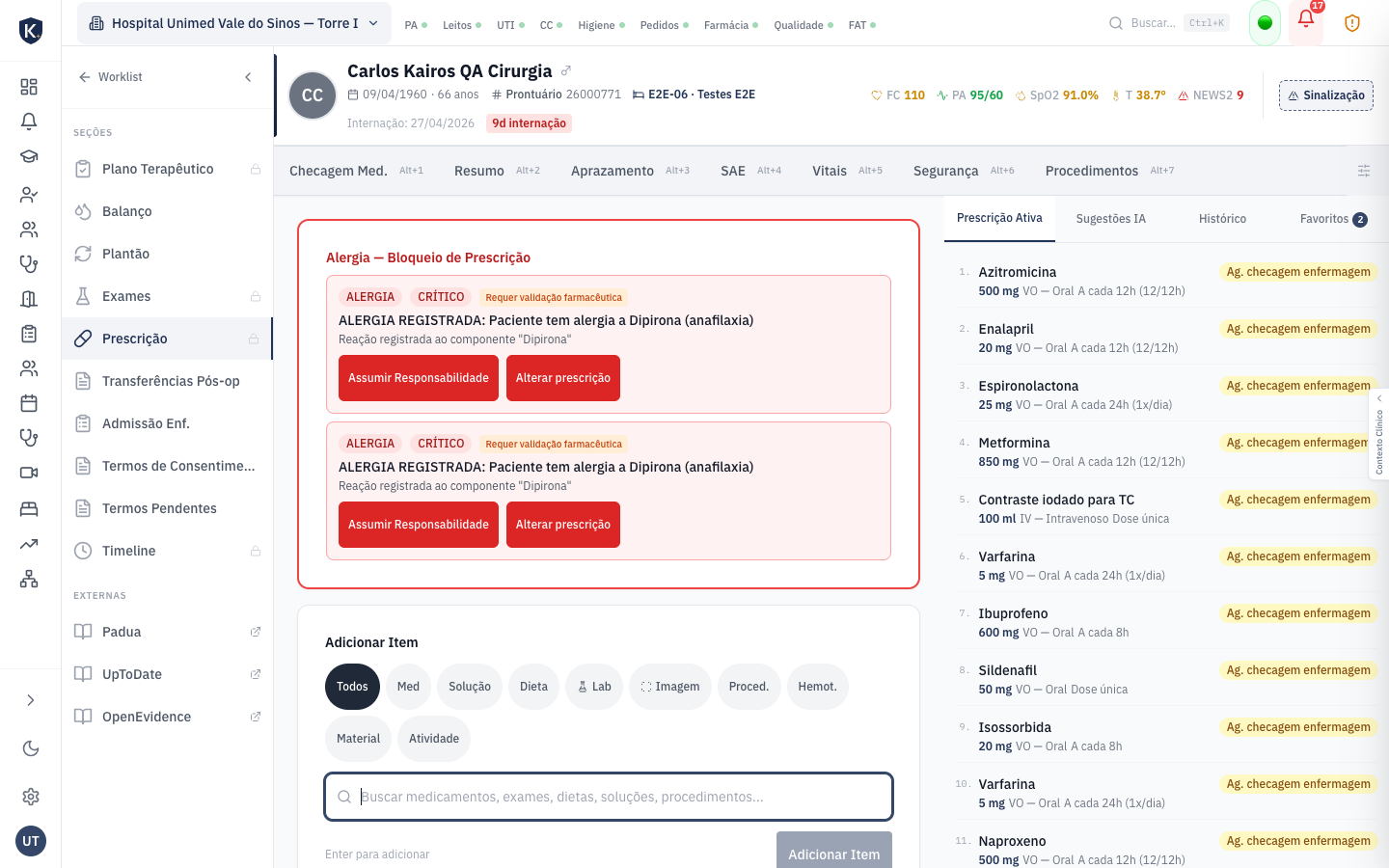The height and width of the screenshot is (868, 1389).
Task: Open the bed icon in the left rail
Action: click(x=29, y=509)
